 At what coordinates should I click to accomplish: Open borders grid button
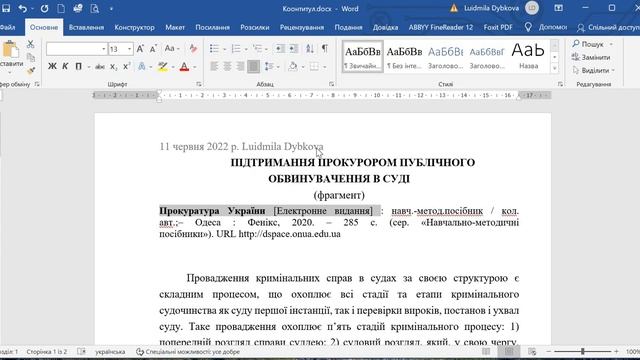314,66
